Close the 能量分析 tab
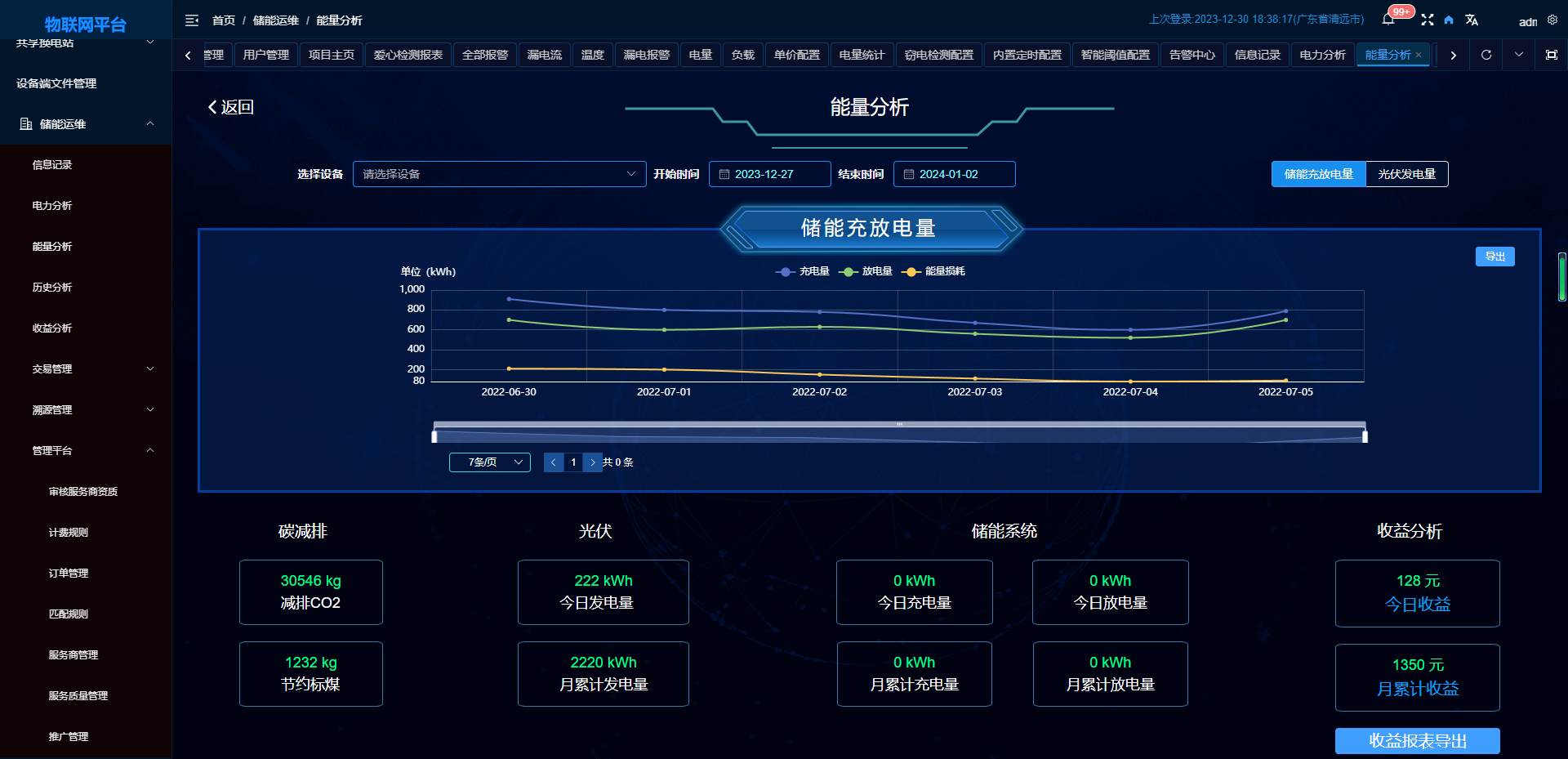The height and width of the screenshot is (759, 1568). (1419, 55)
